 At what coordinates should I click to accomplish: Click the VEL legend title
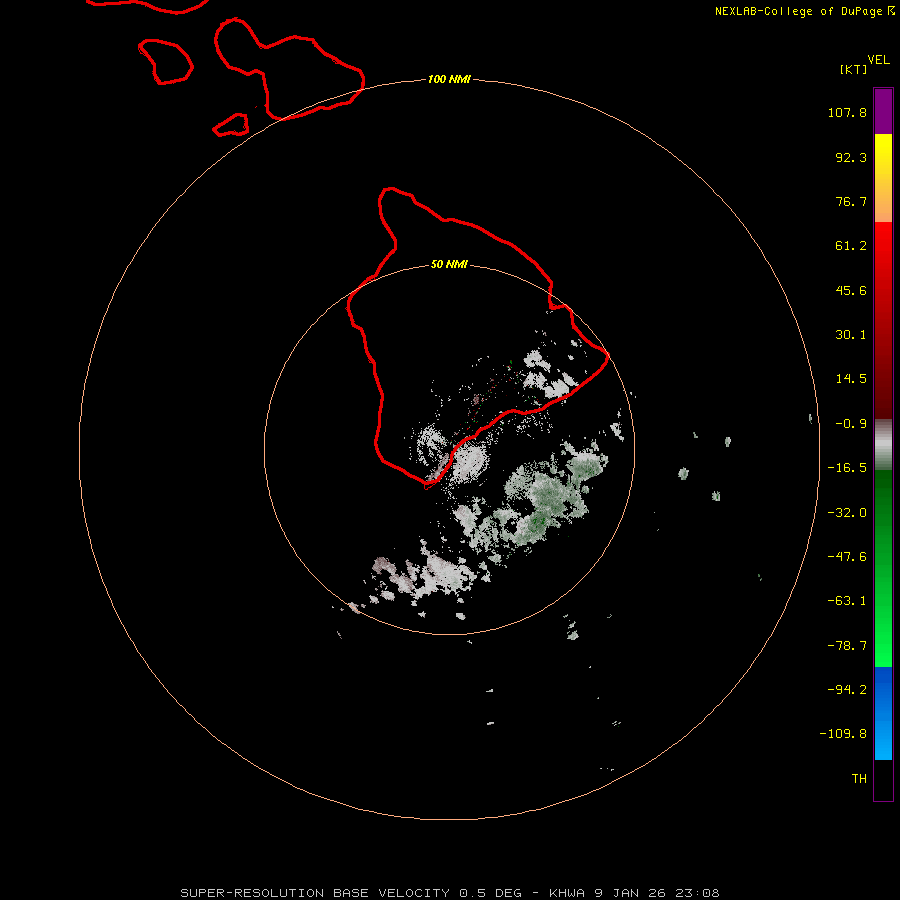[x=878, y=60]
